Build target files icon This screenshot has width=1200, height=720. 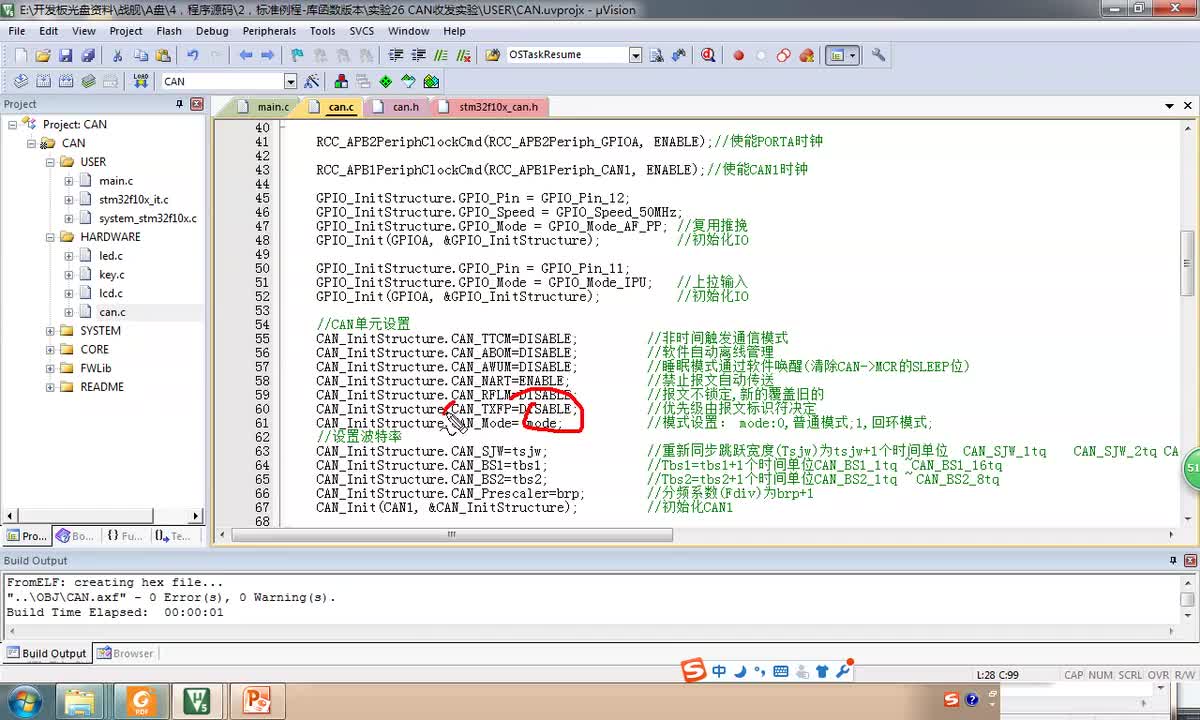click(x=44, y=81)
